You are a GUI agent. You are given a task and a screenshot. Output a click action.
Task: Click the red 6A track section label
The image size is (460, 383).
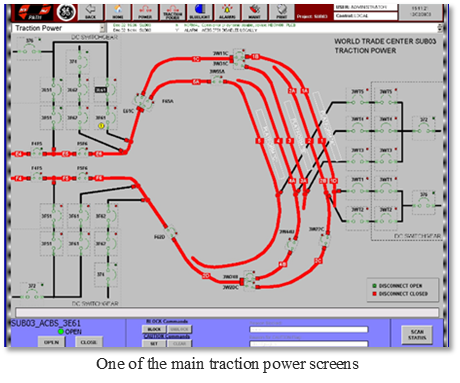pos(196,82)
